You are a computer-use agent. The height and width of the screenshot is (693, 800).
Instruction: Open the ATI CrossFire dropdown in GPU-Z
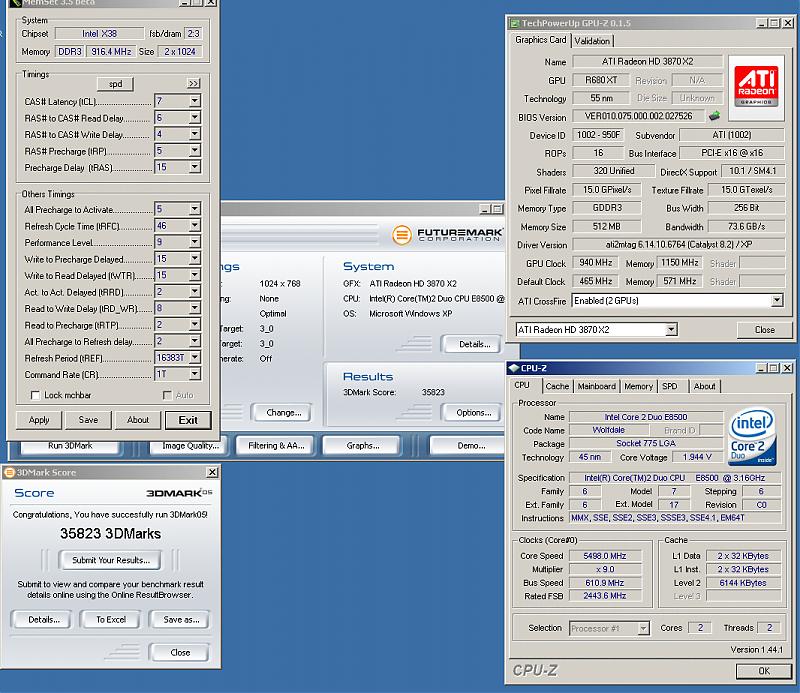(x=777, y=301)
